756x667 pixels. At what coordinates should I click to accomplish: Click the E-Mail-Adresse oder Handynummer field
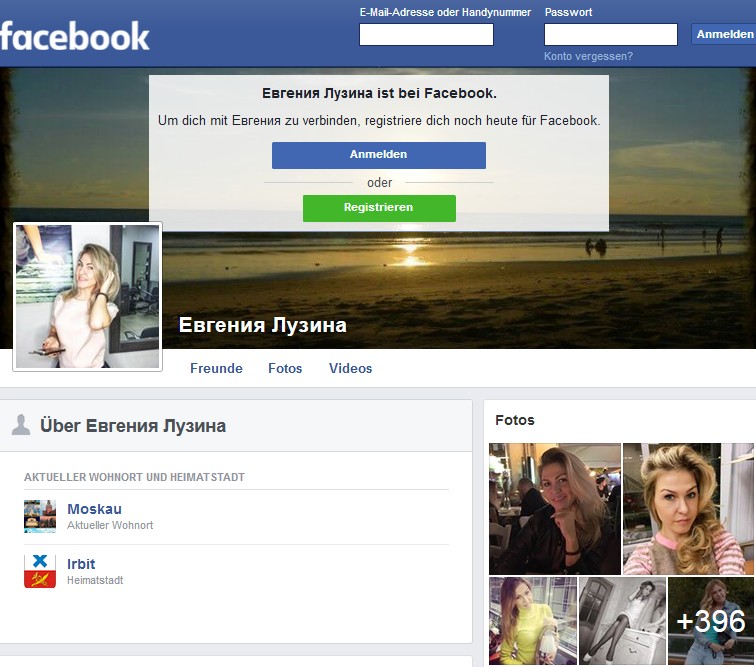[426, 35]
